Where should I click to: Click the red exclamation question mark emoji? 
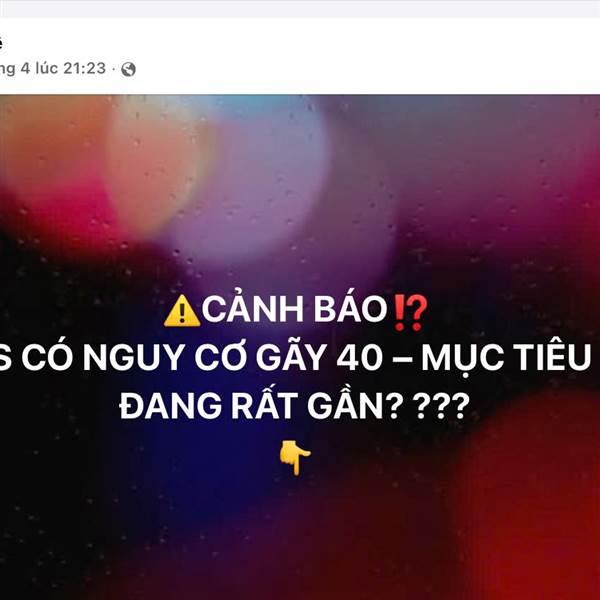coord(410,313)
